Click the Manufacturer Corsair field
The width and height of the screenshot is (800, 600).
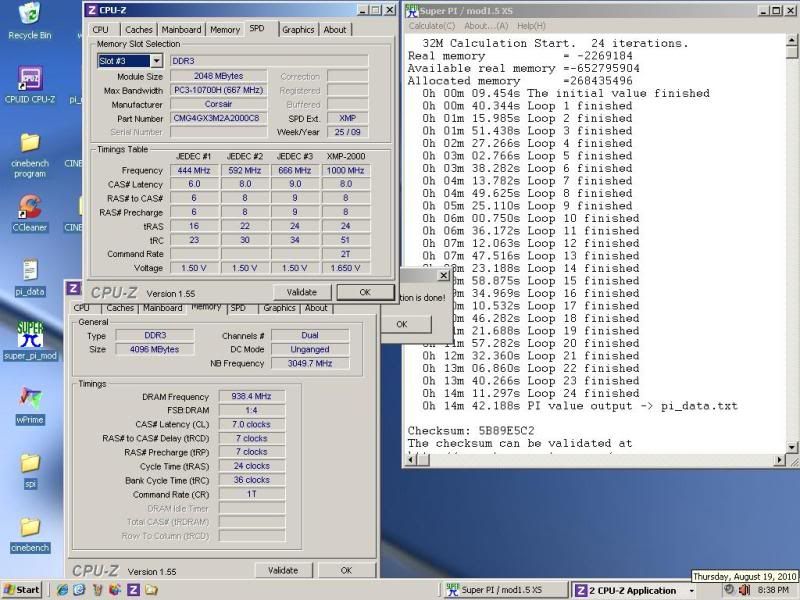[x=218, y=104]
